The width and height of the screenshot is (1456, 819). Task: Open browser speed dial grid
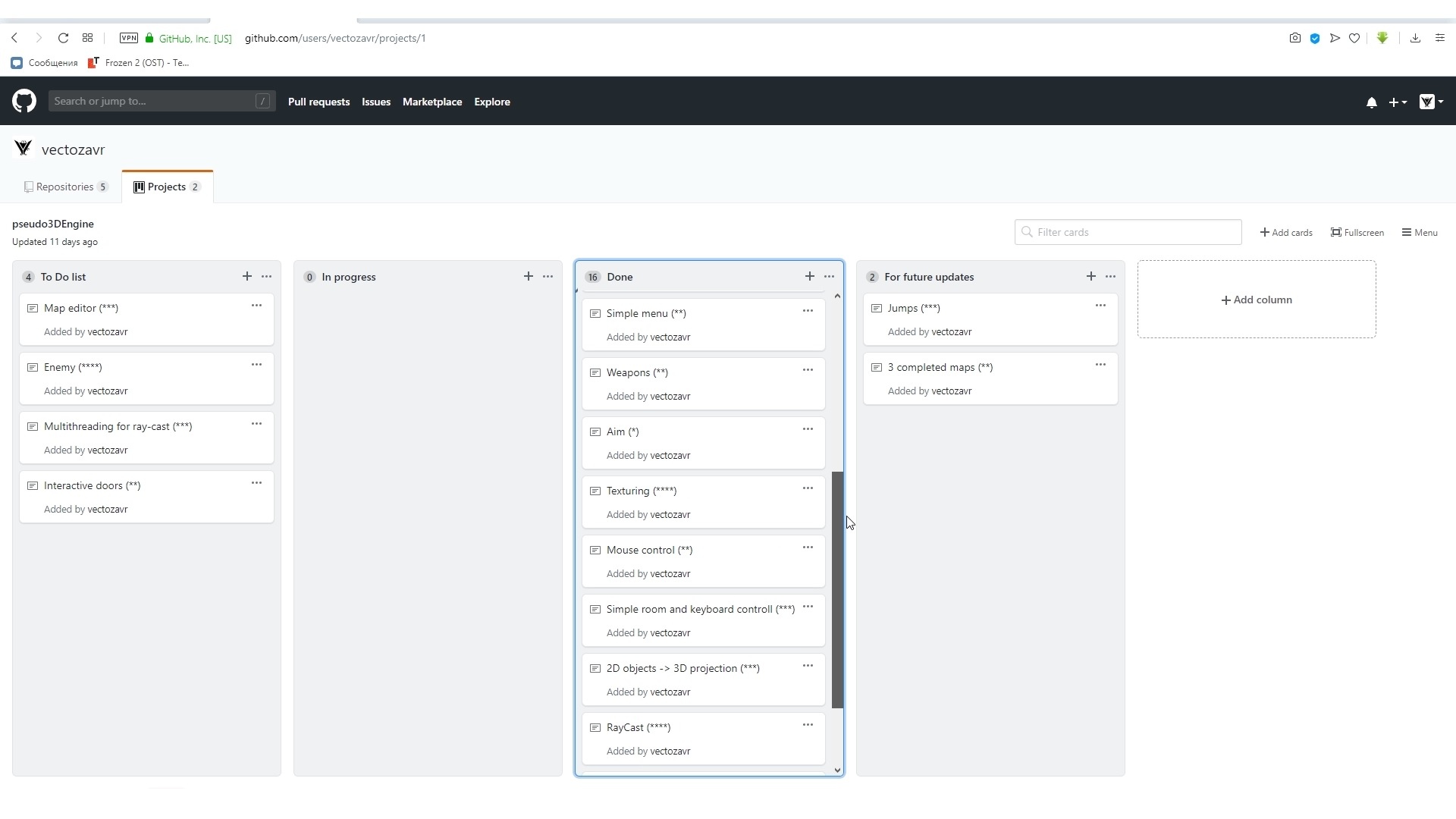pos(88,38)
